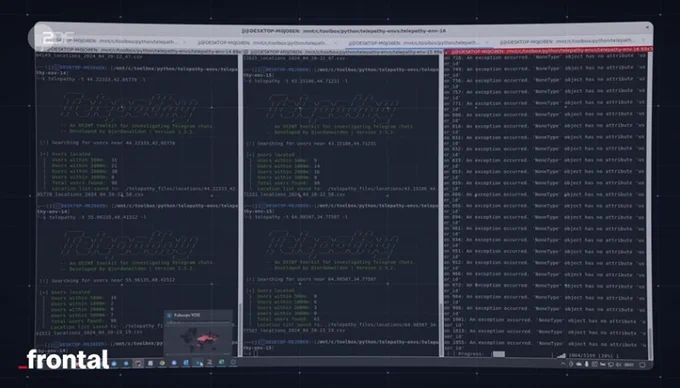Screen dimensions: 680x388
Task: Open the clock in the system tray
Action: point(629,365)
